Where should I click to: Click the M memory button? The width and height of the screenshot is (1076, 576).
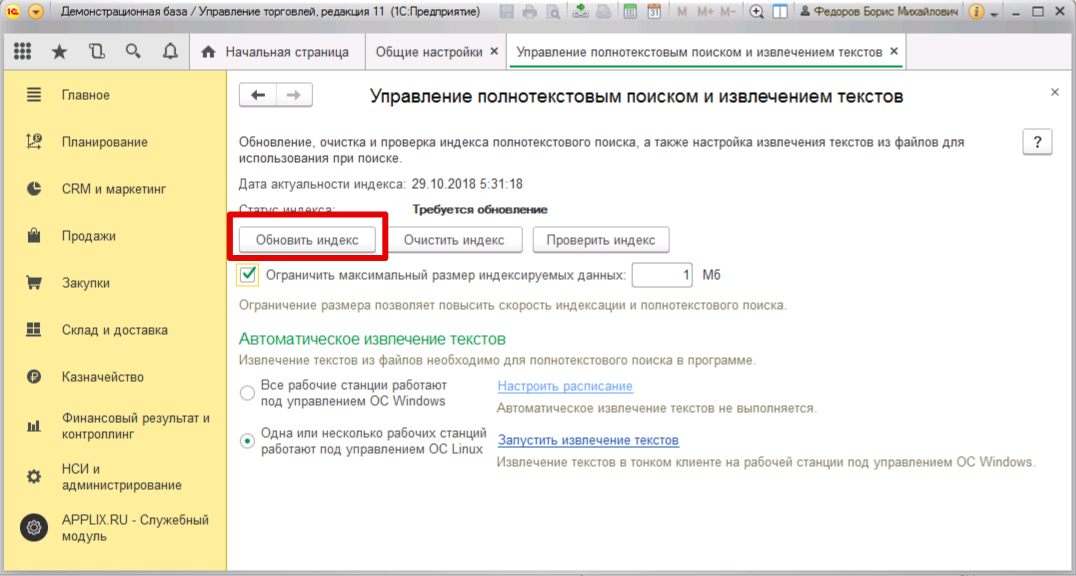click(x=681, y=12)
